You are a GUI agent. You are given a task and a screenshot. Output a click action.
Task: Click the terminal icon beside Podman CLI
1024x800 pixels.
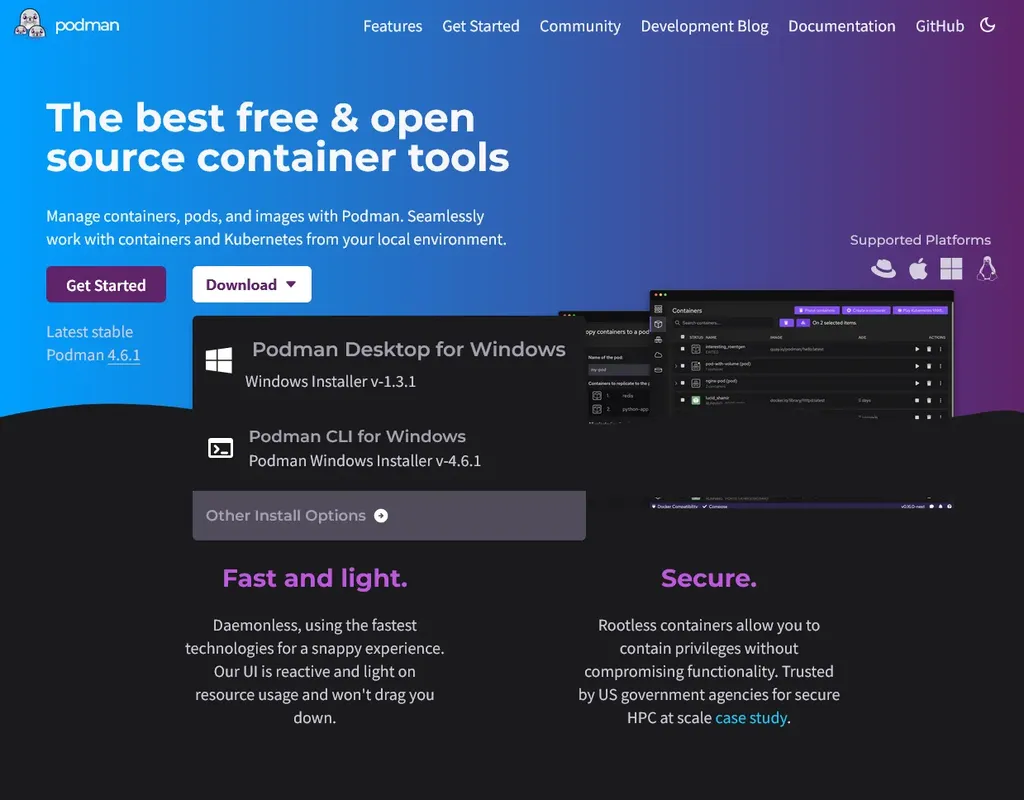(x=221, y=449)
